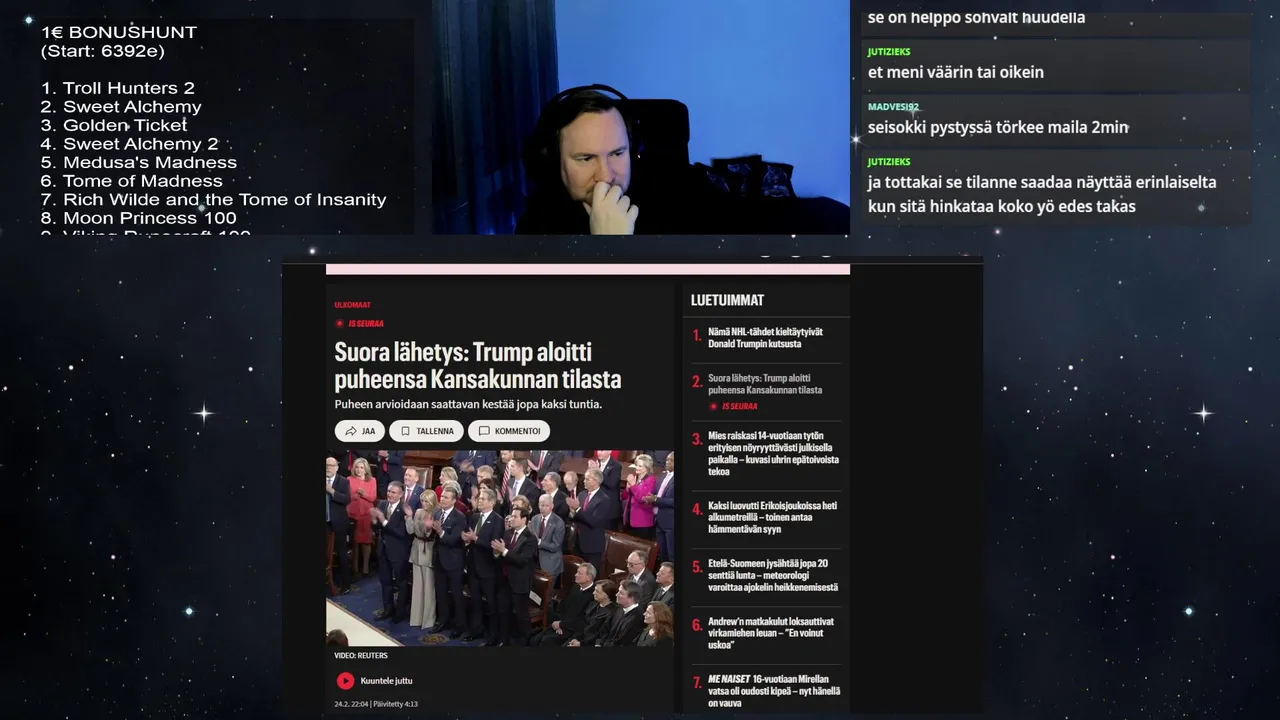Click VIDEO: REUTERS caption under the image
1280x720 pixels.
(x=360, y=656)
